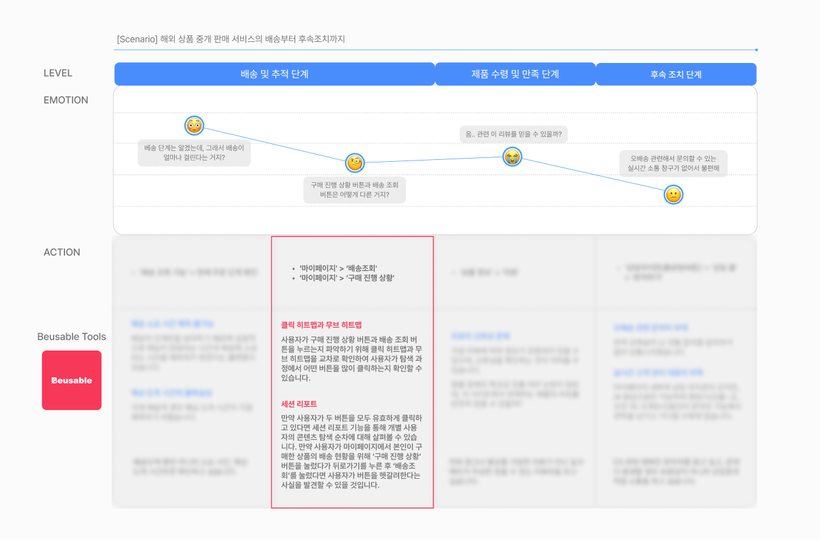Click the '마이페이지' > '배송조회' action item
This screenshot has width=820, height=541.
click(x=338, y=268)
